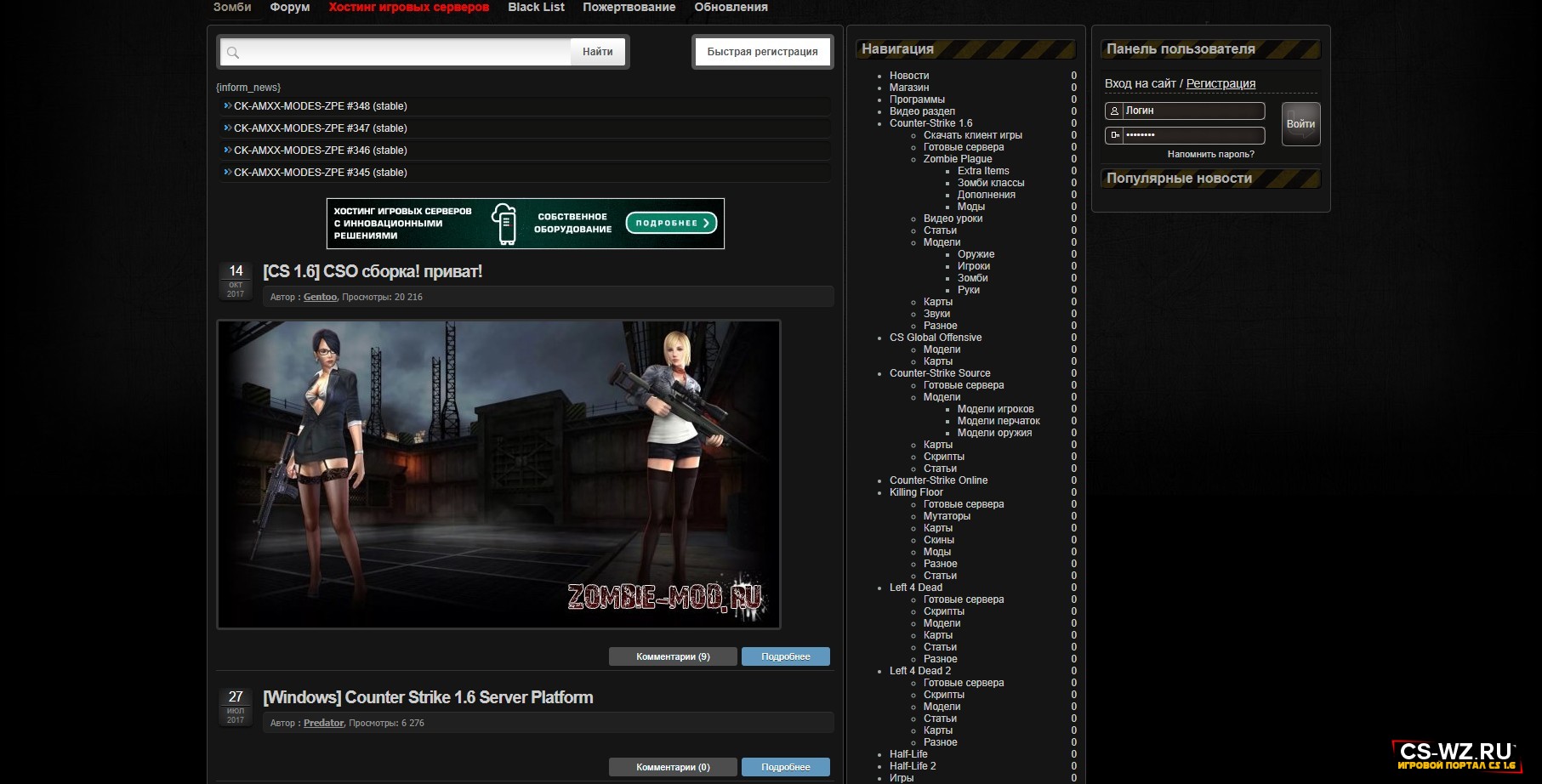Open CS Global Offensive navigation link
The height and width of the screenshot is (784, 1542).
pyautogui.click(x=936, y=338)
